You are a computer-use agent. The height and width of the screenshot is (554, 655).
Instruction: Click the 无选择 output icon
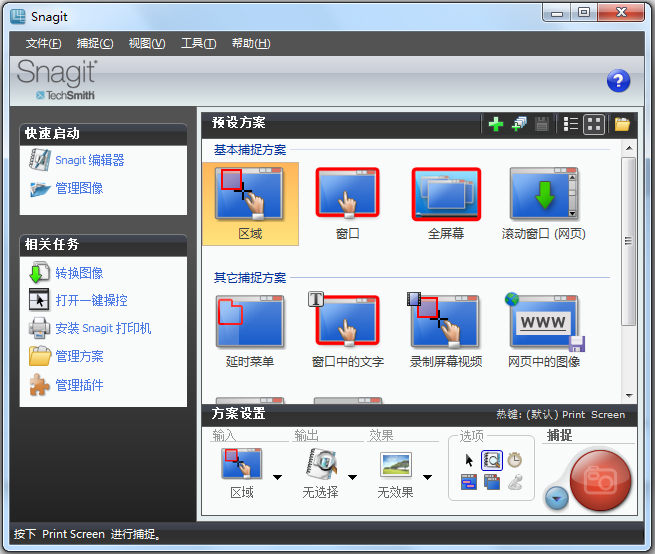321,464
